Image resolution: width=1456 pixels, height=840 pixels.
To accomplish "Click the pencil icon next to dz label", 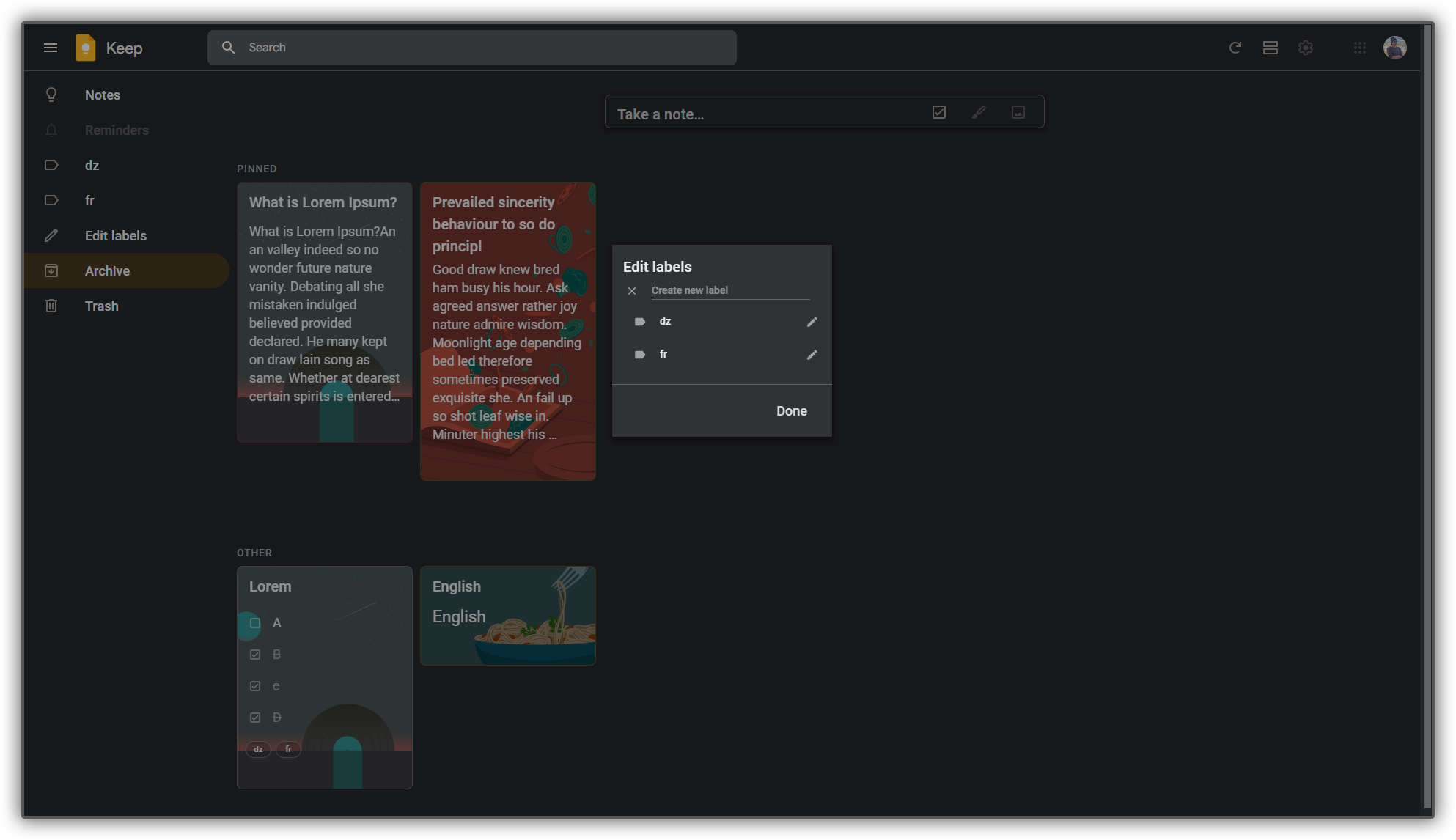I will (x=812, y=322).
